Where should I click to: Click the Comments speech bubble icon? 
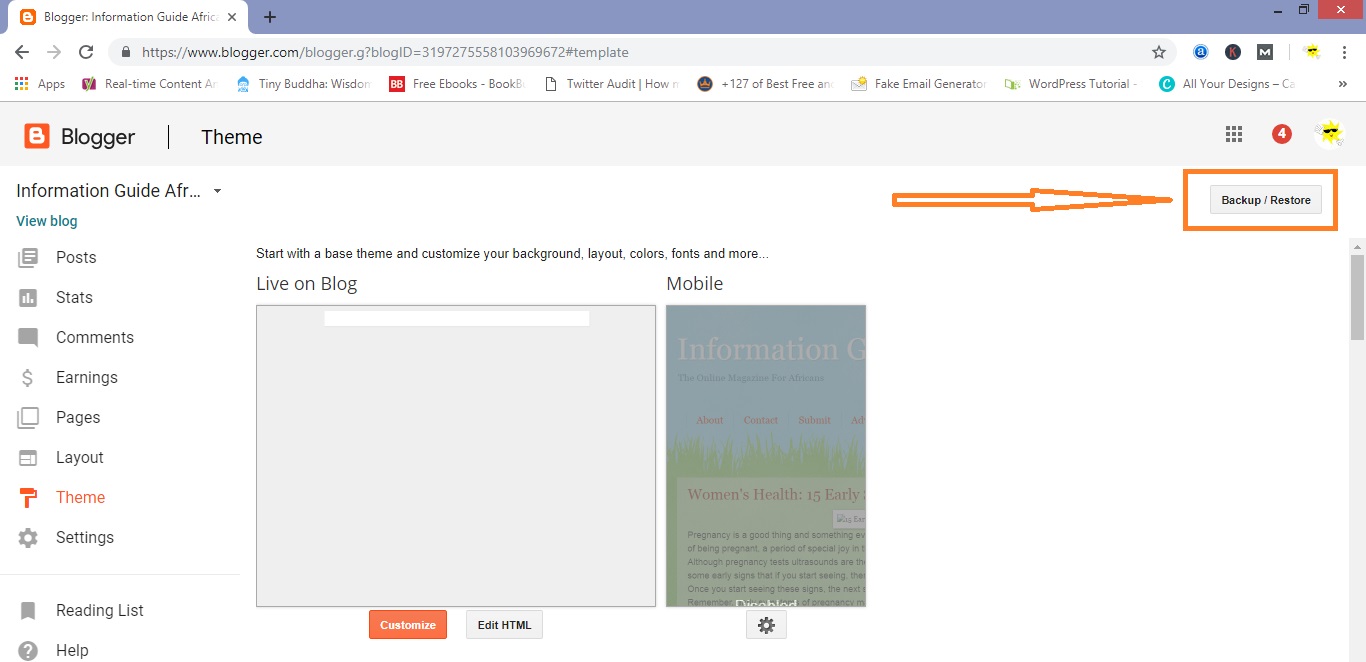[28, 338]
